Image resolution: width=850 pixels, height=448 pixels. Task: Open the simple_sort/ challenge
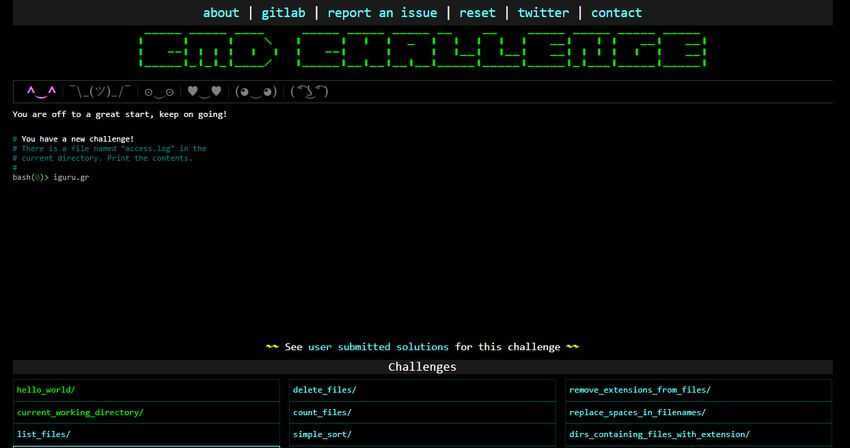click(x=422, y=434)
